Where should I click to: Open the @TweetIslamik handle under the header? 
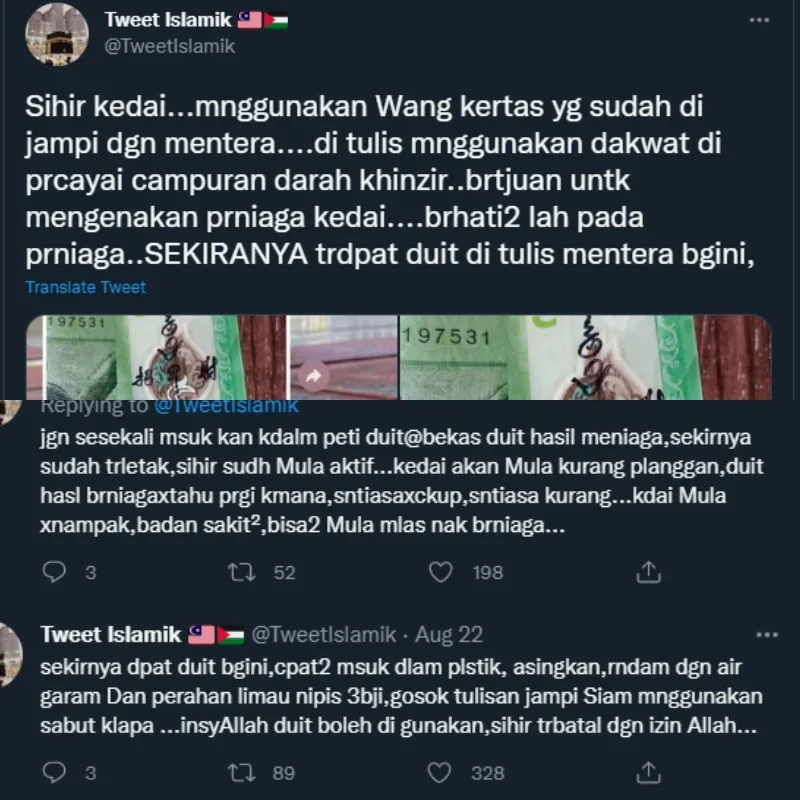169,46
